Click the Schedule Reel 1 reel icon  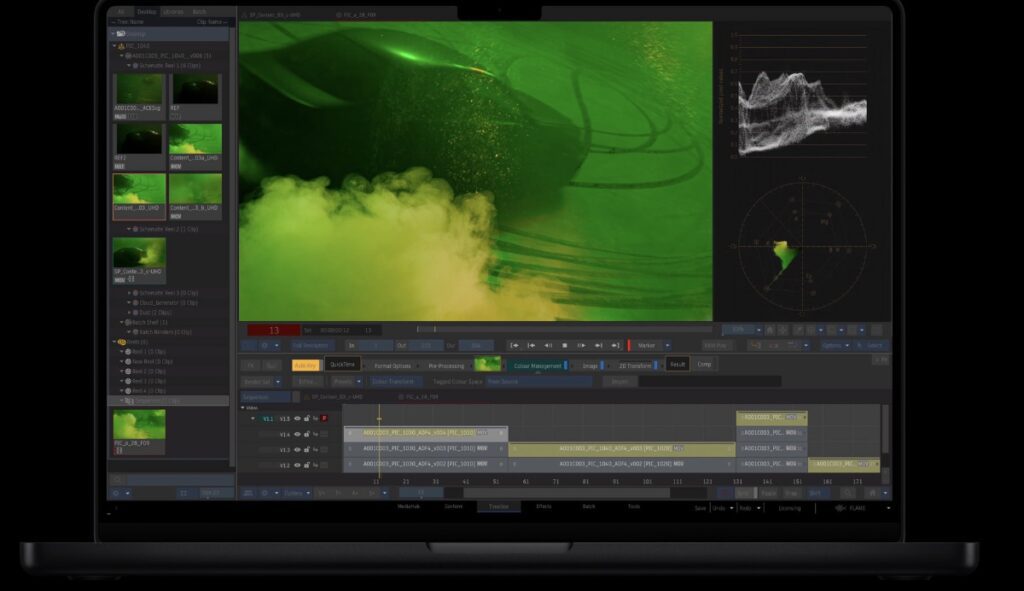coord(135,65)
